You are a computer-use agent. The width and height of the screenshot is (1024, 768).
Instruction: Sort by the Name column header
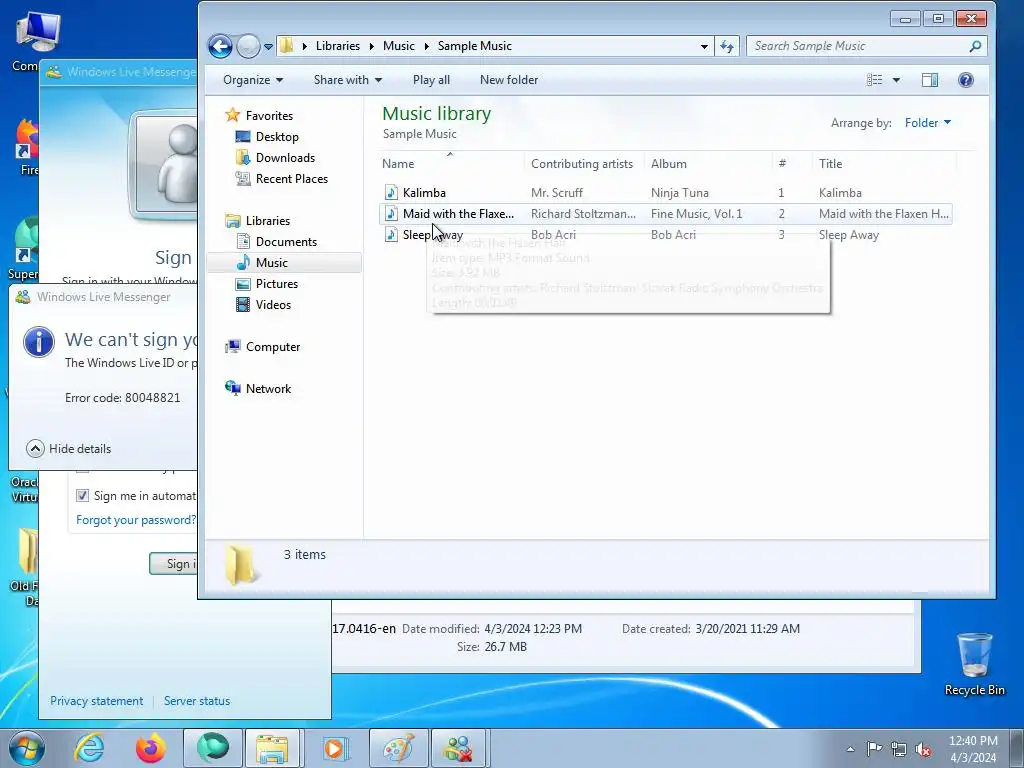[x=451, y=163]
